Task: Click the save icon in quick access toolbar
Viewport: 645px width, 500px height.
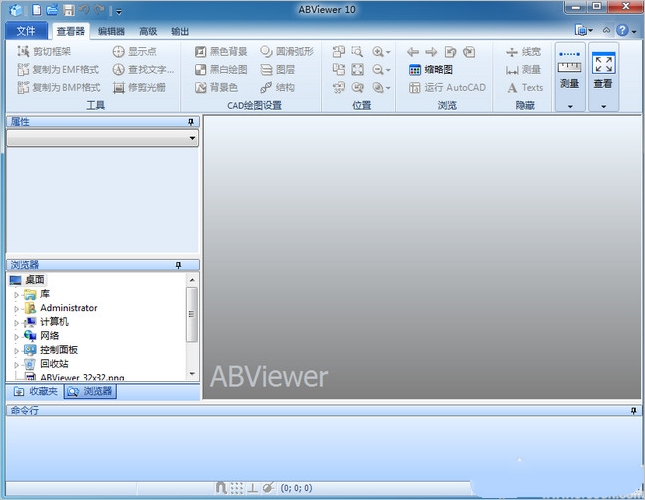Action: [68, 10]
